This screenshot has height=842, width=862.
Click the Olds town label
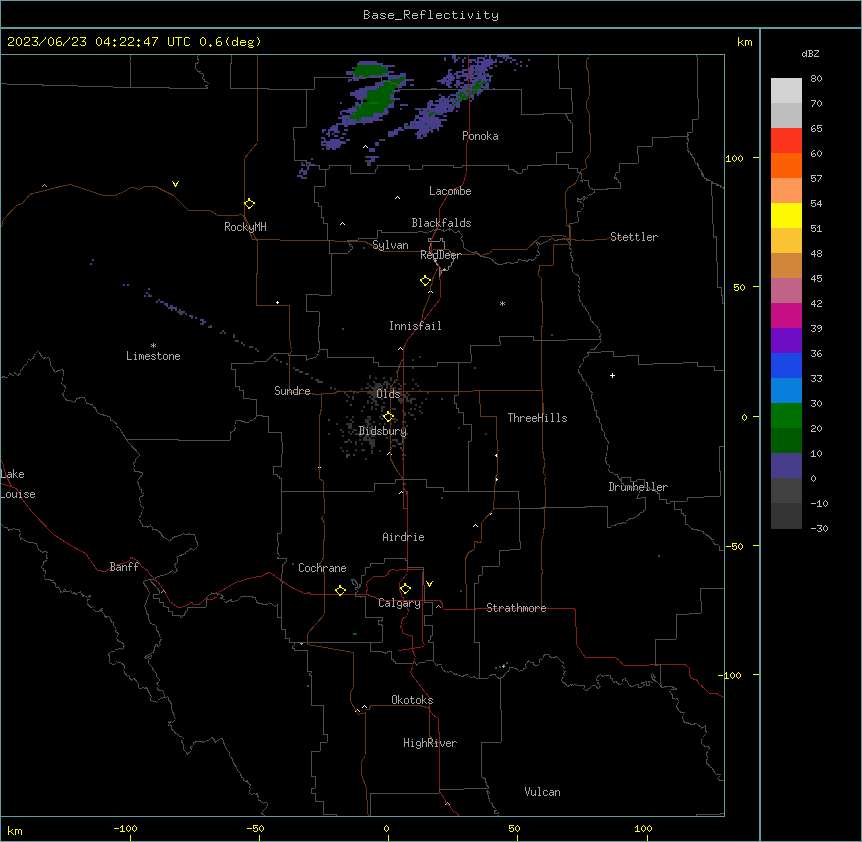point(388,394)
